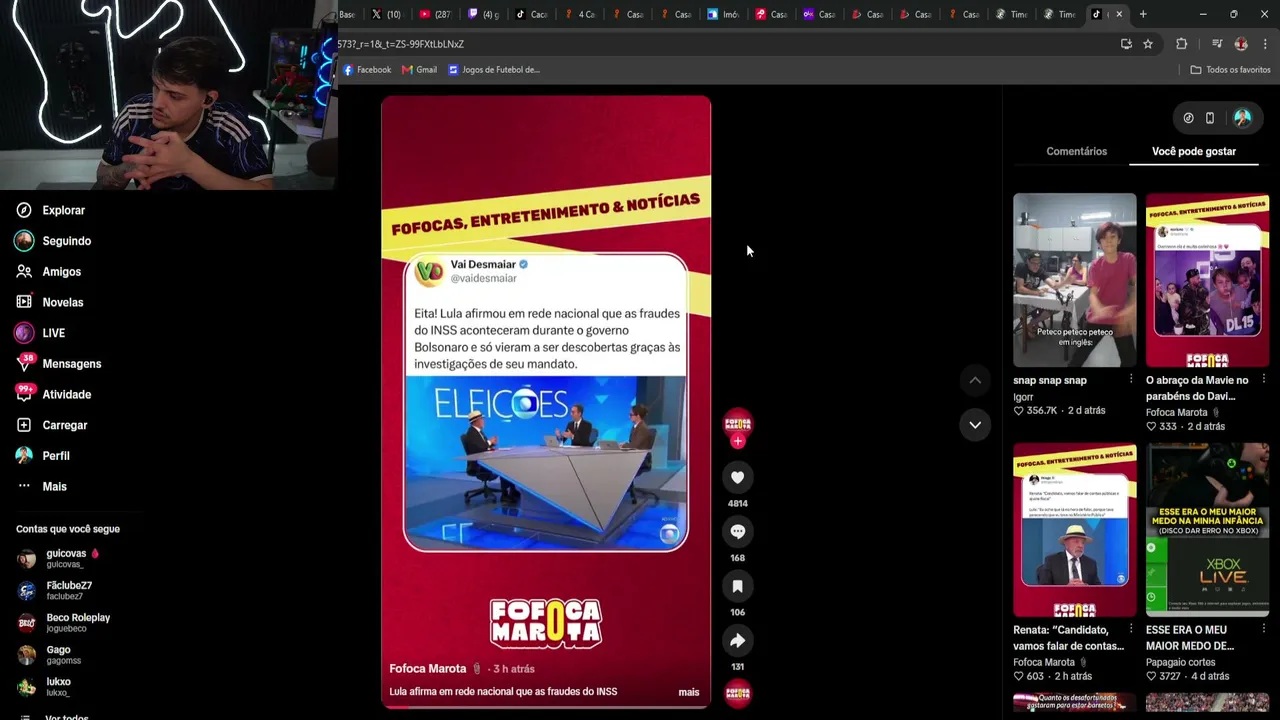Screen dimensions: 1280x720
Task: Bookmark this page with the star icon
Action: pyautogui.click(x=1148, y=44)
